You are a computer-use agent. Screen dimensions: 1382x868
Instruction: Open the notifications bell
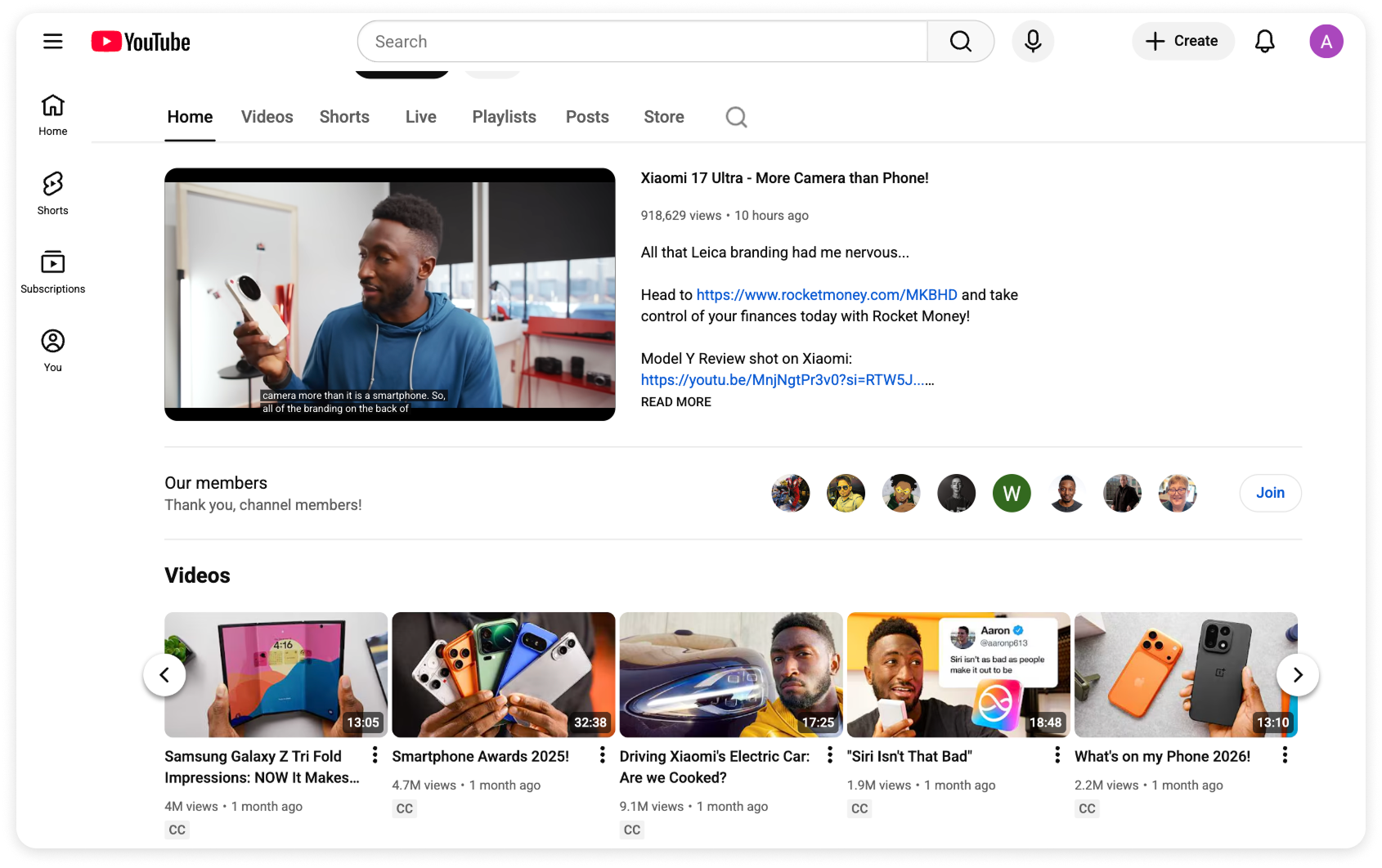coord(1264,41)
